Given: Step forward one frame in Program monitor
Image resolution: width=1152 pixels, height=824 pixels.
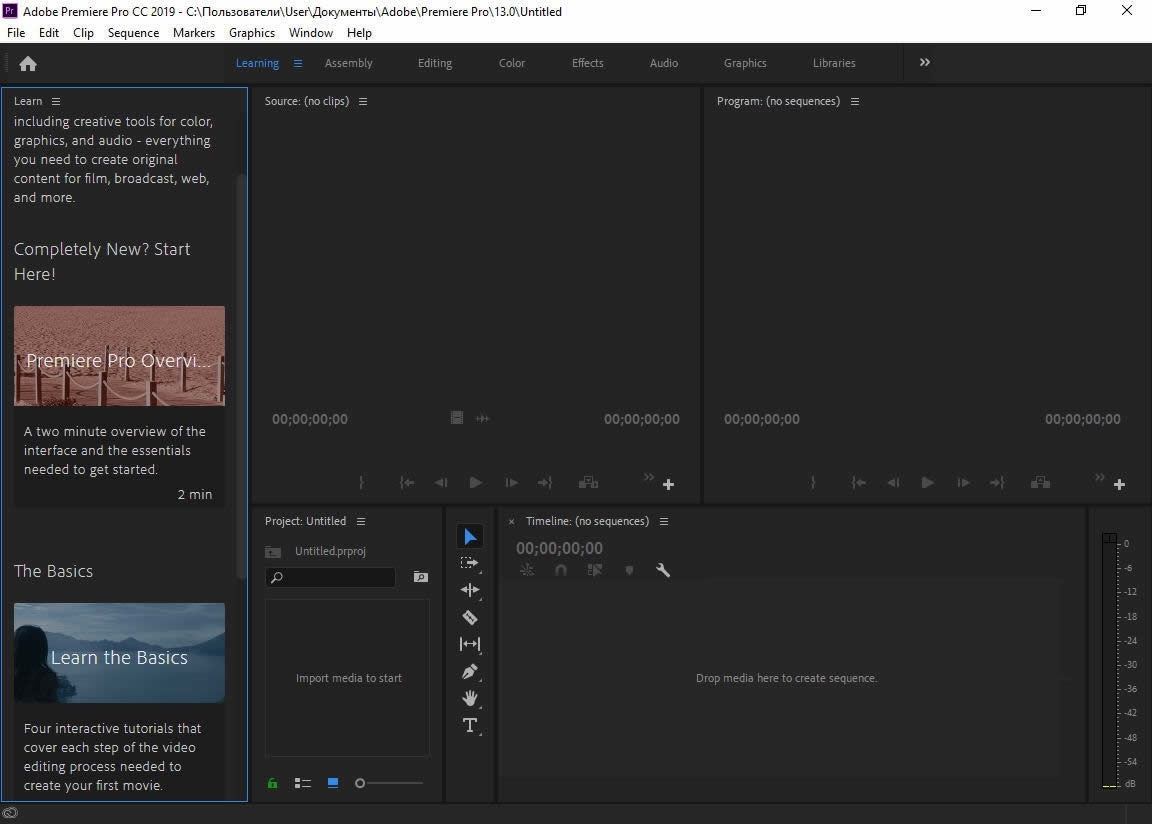Looking at the screenshot, I should coord(963,483).
